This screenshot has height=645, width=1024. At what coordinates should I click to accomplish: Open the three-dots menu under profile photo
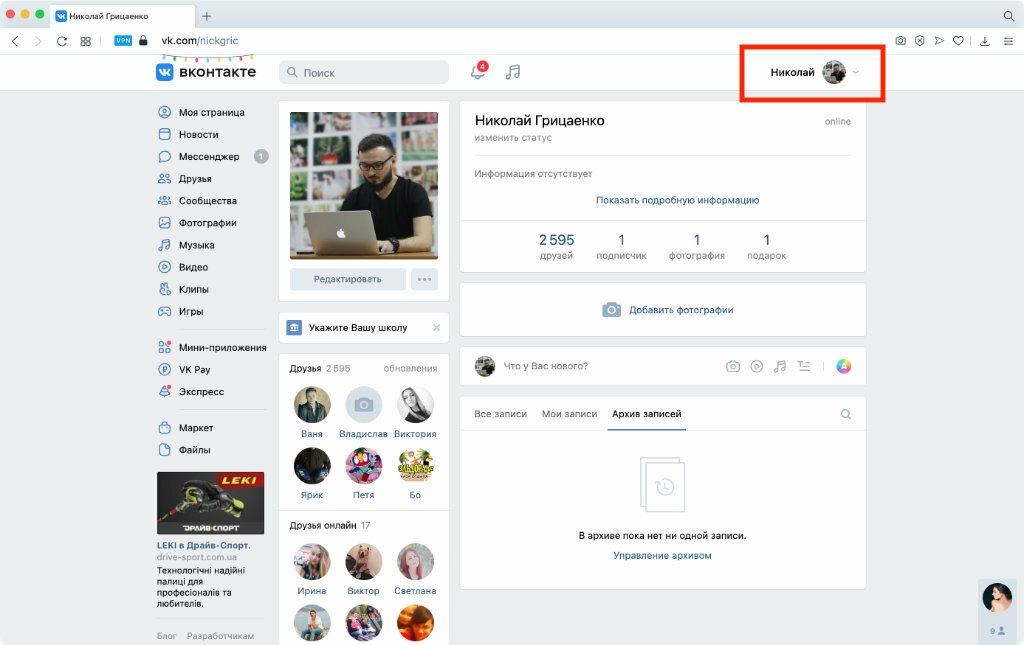pos(424,279)
